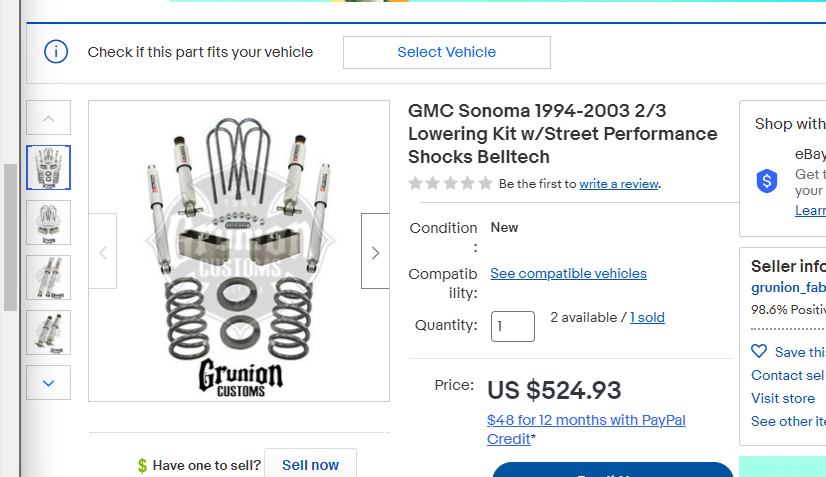Screen dimensions: 826x477
Task: Select the fourth product thumbnail
Action: 48,333
